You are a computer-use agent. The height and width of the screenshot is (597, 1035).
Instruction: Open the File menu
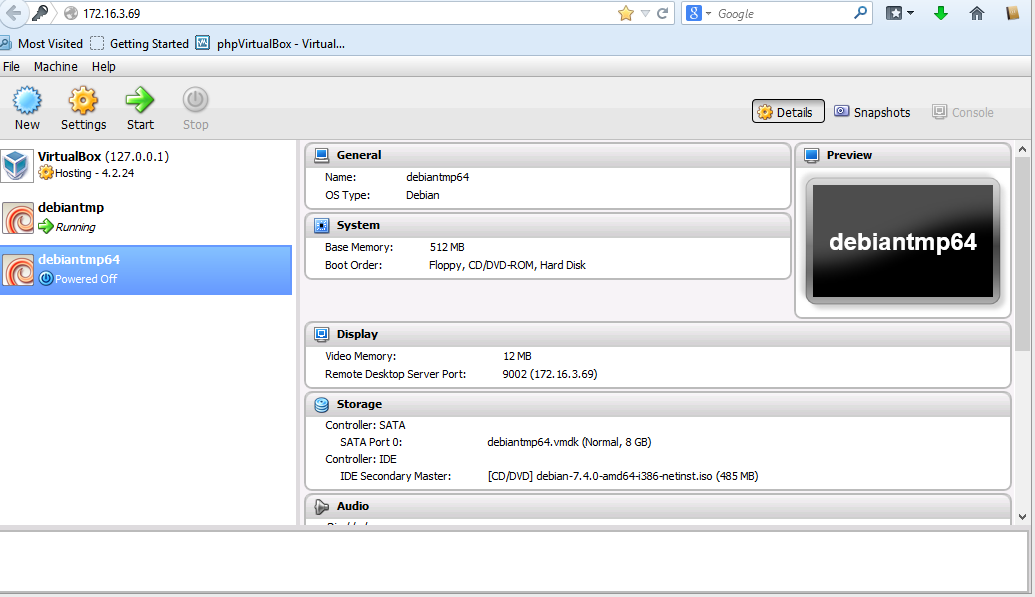pyautogui.click(x=11, y=67)
